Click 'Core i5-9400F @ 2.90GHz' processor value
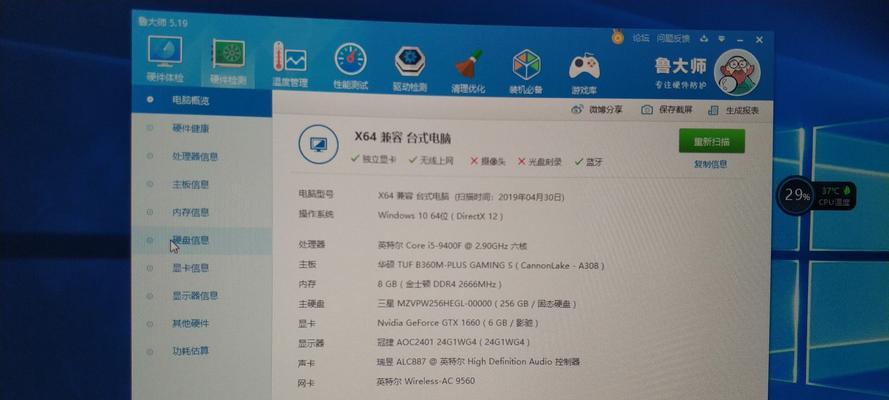889x400 pixels. click(x=463, y=246)
